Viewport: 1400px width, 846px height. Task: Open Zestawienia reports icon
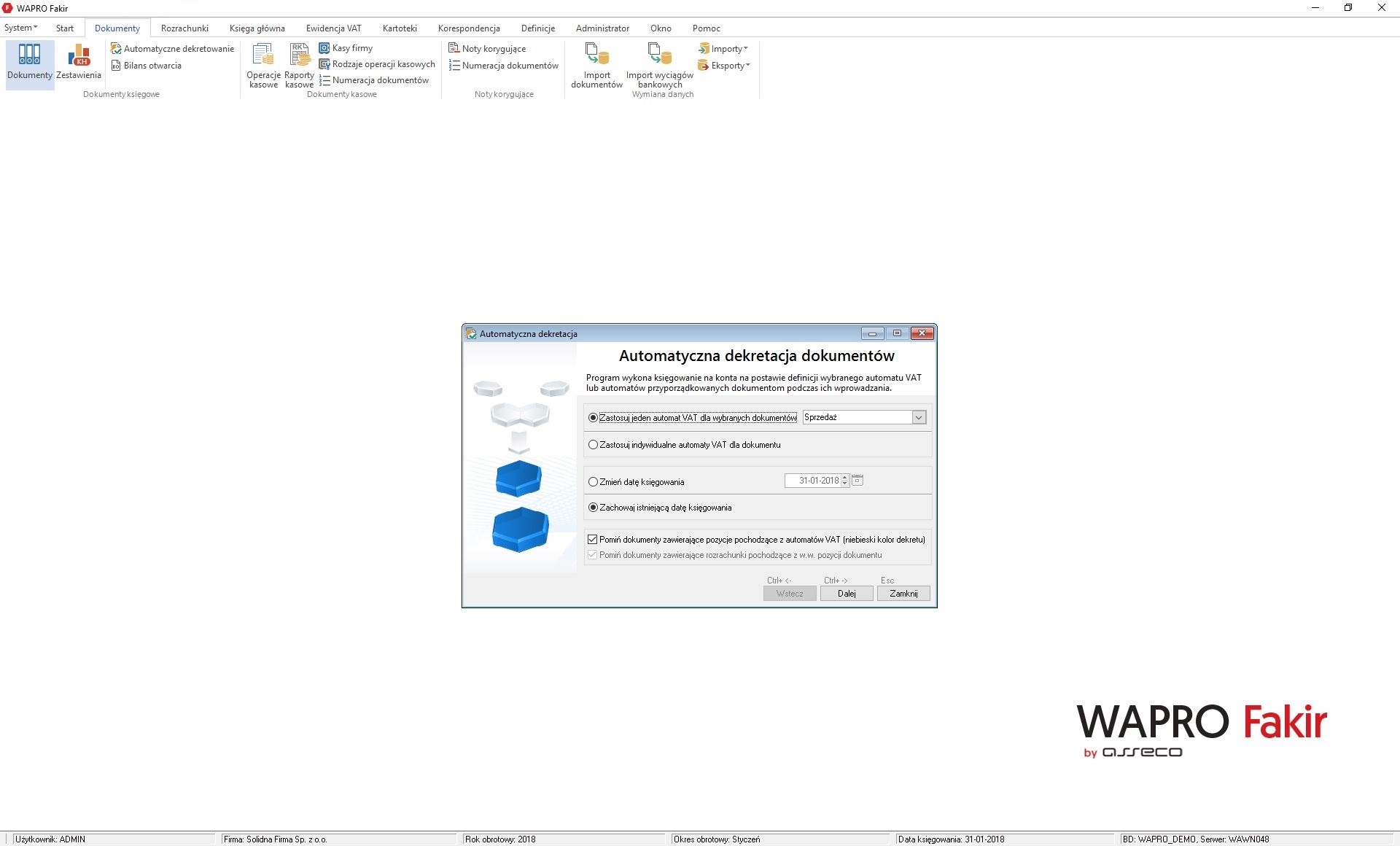pos(79,62)
